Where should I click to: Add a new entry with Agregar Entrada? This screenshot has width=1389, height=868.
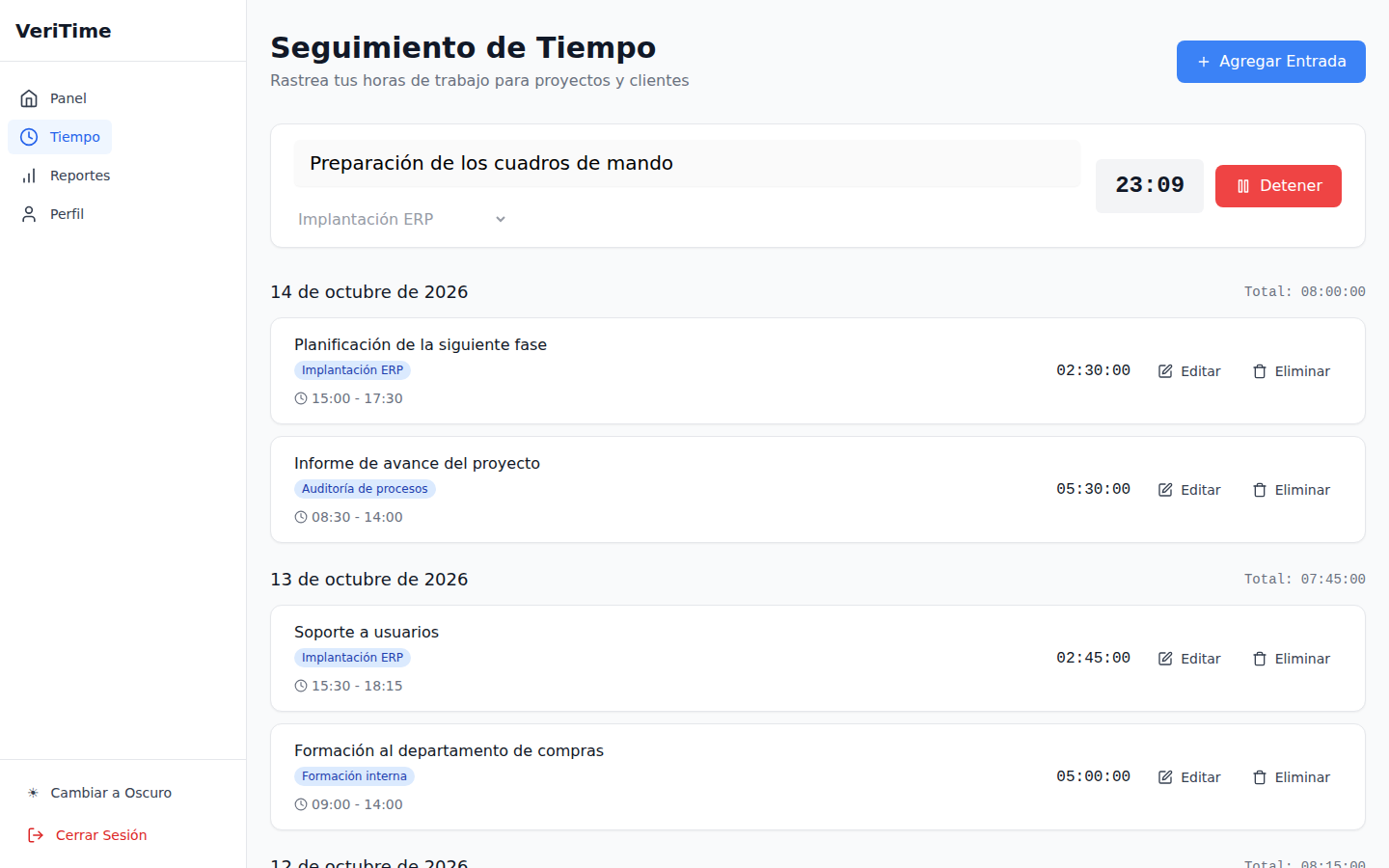1271,62
